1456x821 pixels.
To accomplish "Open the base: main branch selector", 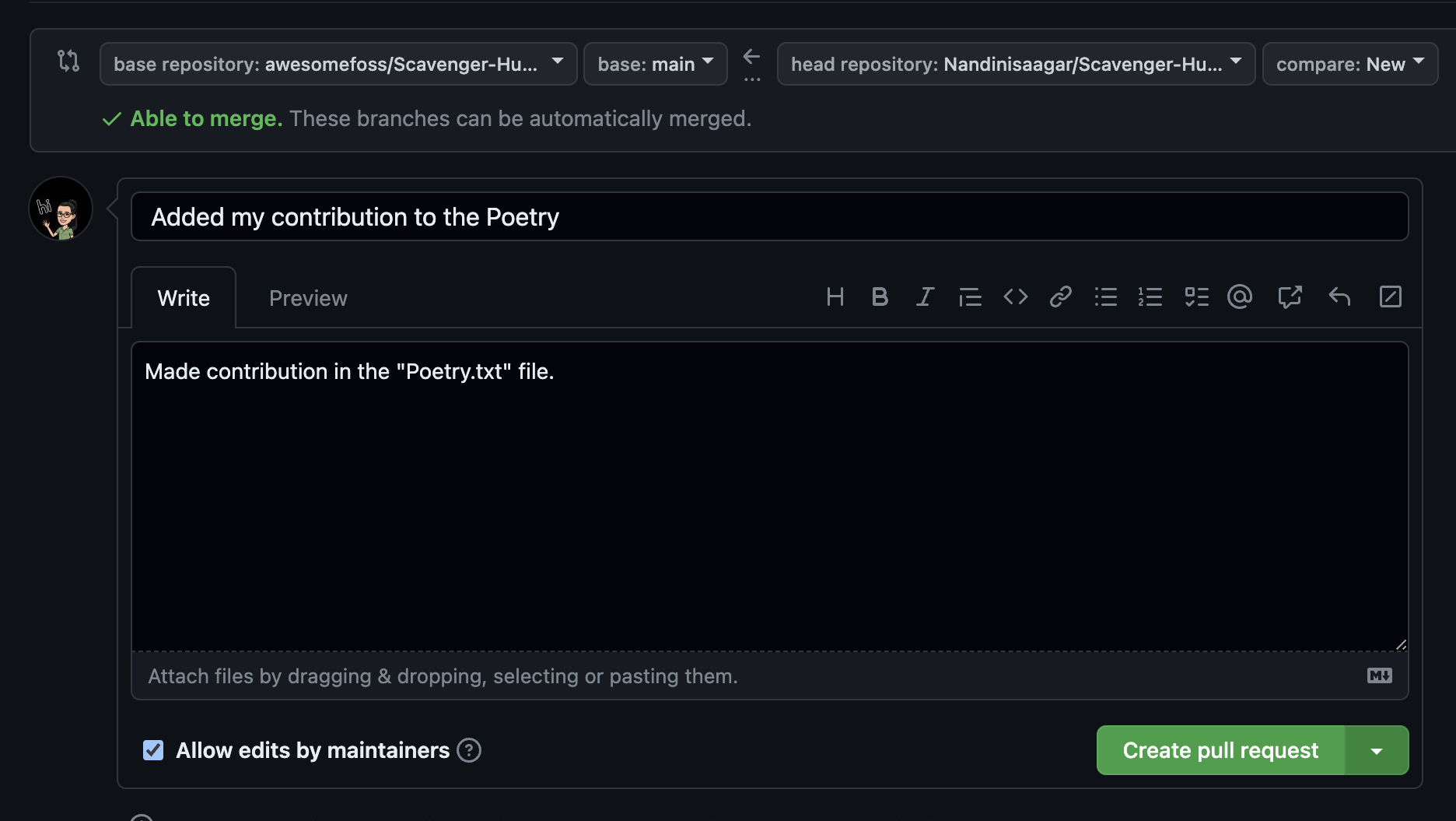I will click(x=655, y=64).
